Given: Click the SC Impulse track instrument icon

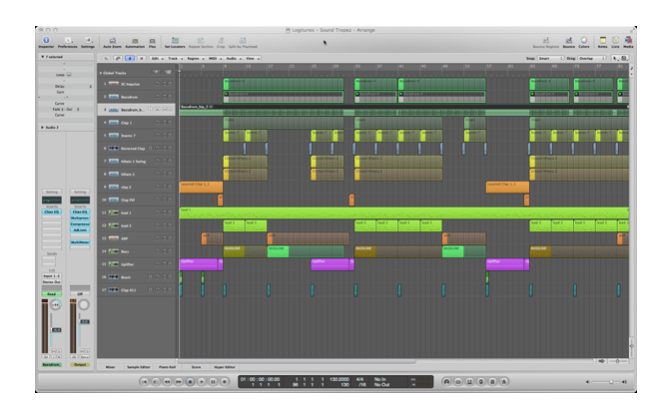Looking at the screenshot, I should (114, 84).
